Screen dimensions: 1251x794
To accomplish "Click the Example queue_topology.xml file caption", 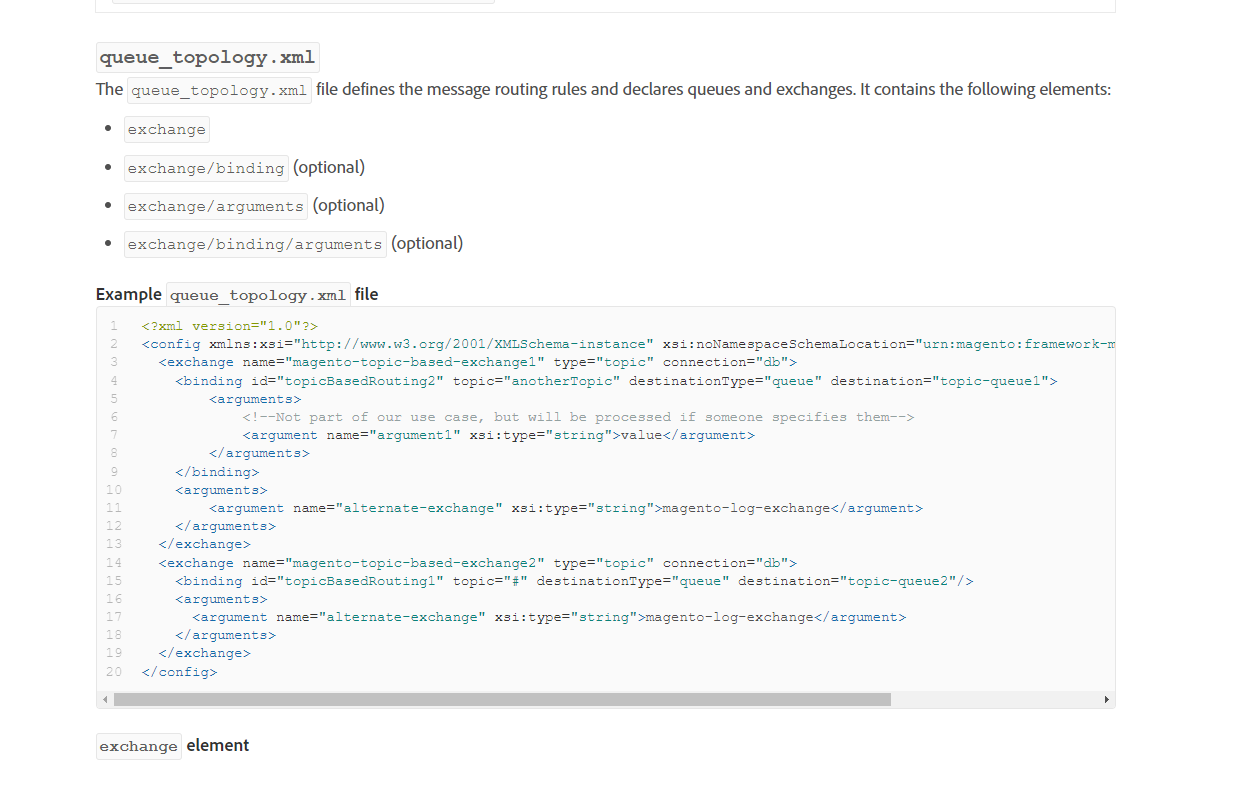I will 237,294.
